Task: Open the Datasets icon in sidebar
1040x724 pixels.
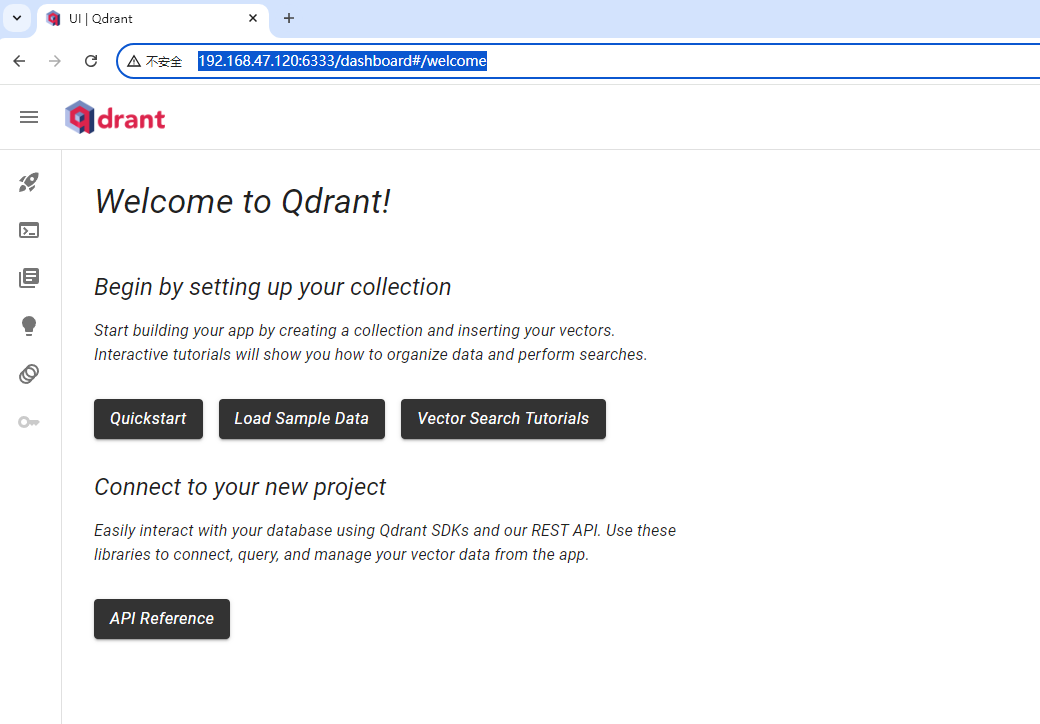Action: [x=29, y=374]
